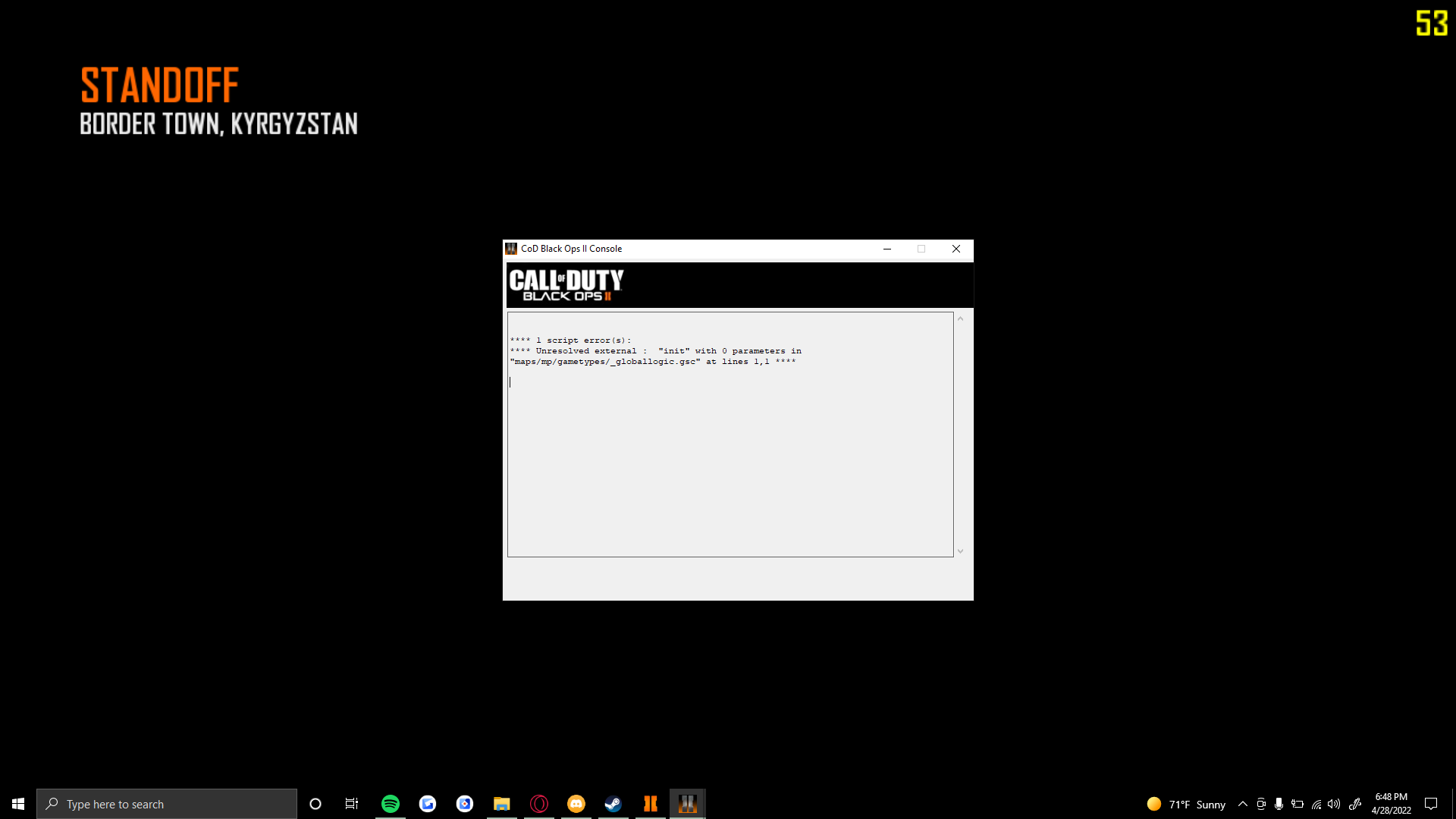The width and height of the screenshot is (1456, 819).
Task: Open Opera GX browser from taskbar
Action: [x=539, y=804]
